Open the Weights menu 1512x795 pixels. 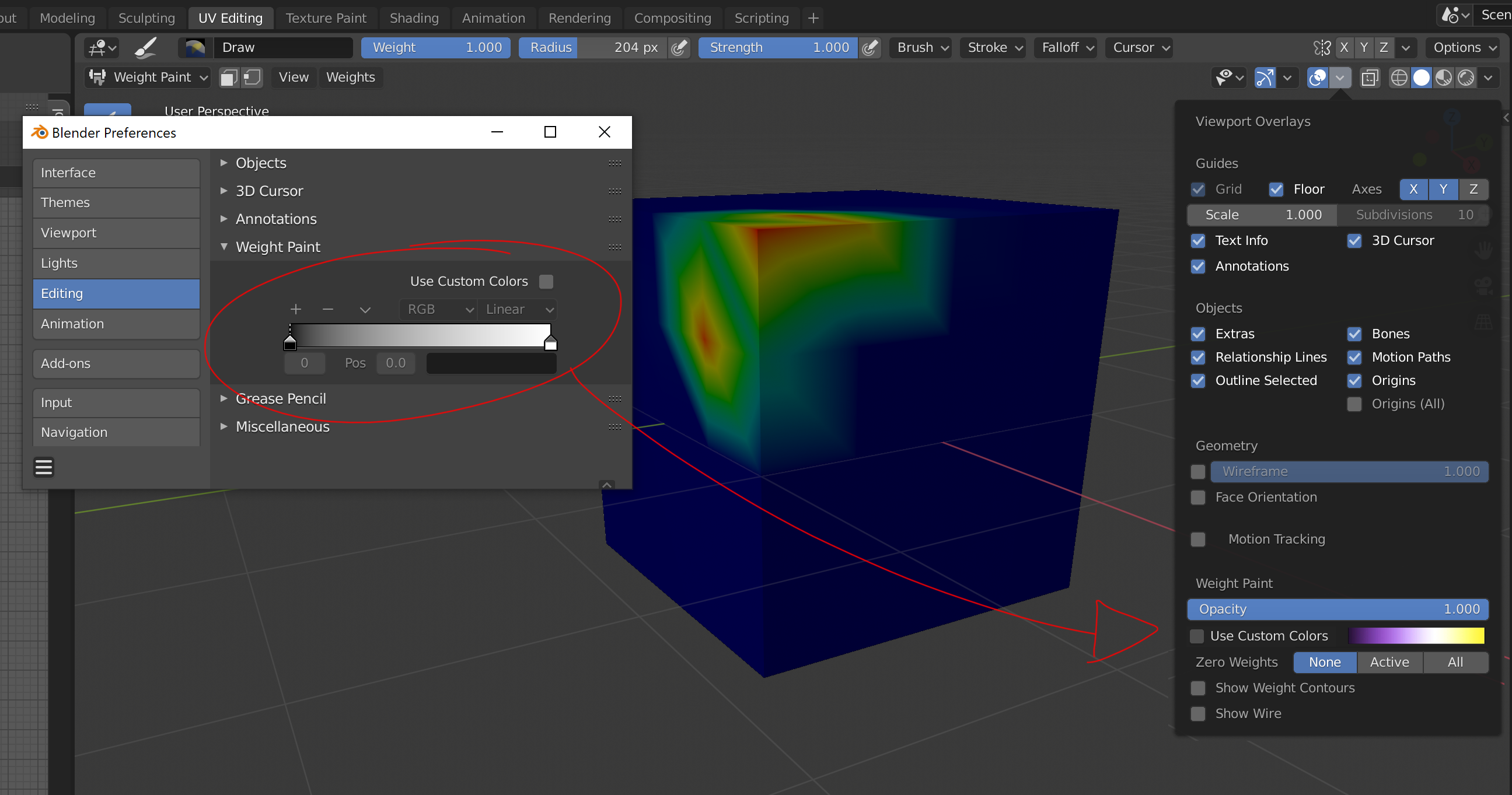pyautogui.click(x=350, y=78)
